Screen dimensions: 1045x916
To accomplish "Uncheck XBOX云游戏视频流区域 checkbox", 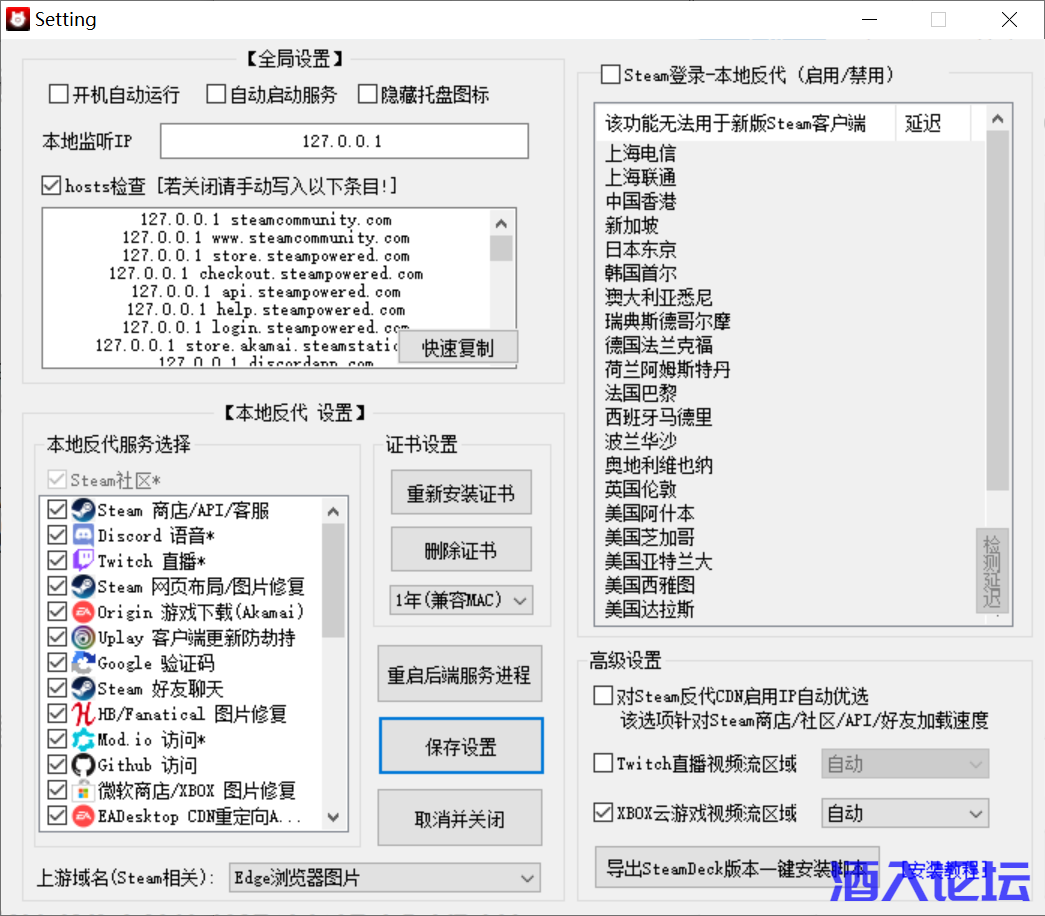I will click(x=602, y=812).
